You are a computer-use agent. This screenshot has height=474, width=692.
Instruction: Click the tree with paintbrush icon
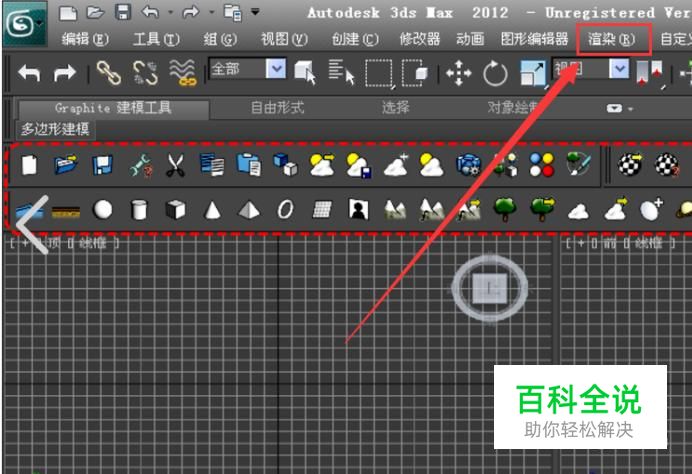pyautogui.click(x=578, y=164)
